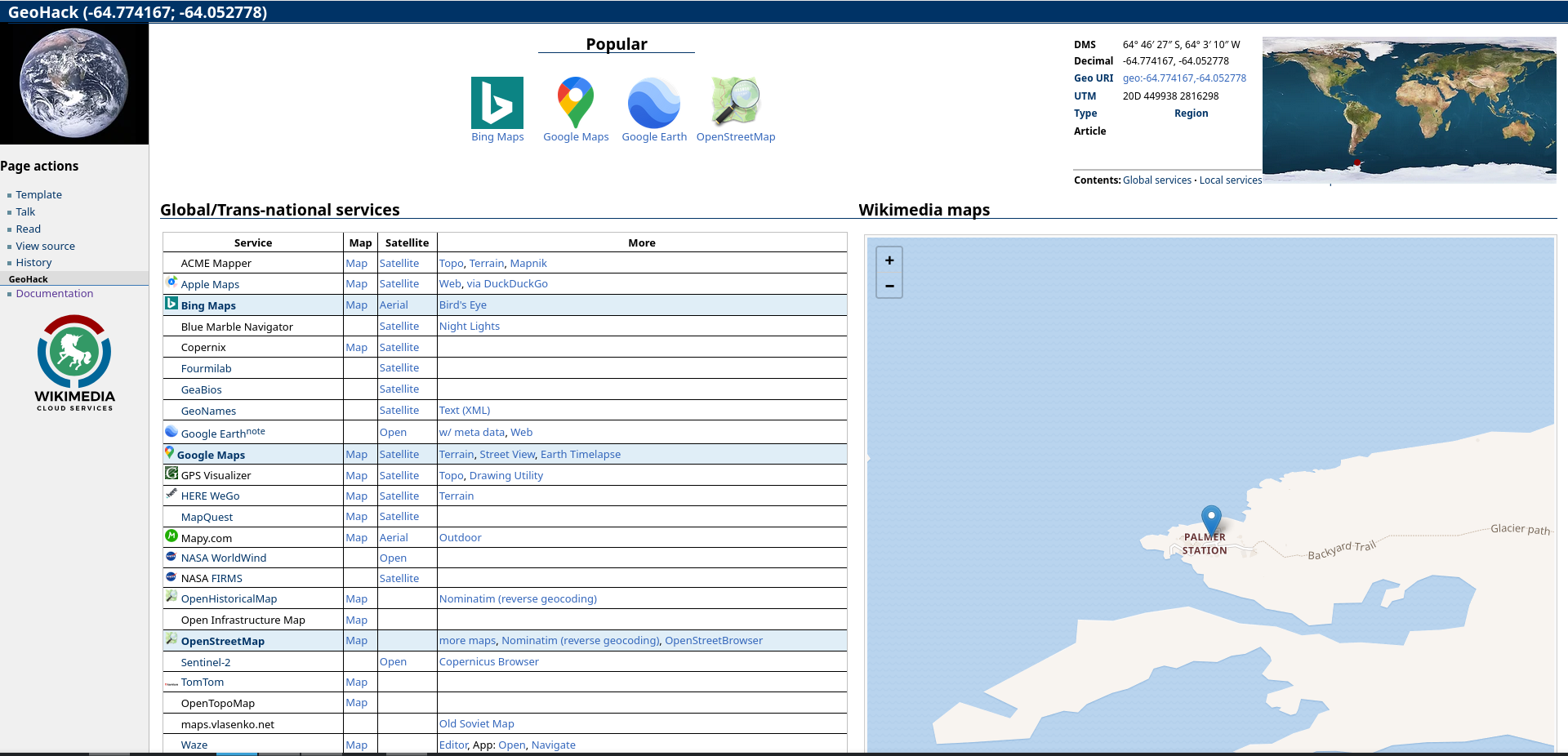Image resolution: width=1568 pixels, height=756 pixels.
Task: Open Google Earth w/ meta data link
Action: (x=472, y=432)
